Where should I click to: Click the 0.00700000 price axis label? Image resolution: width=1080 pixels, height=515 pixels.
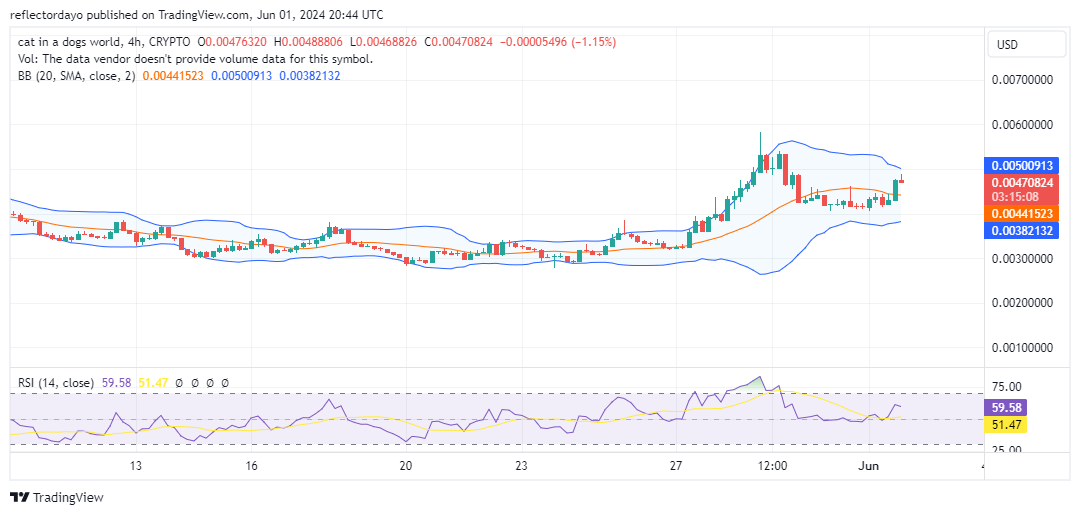point(1023,80)
